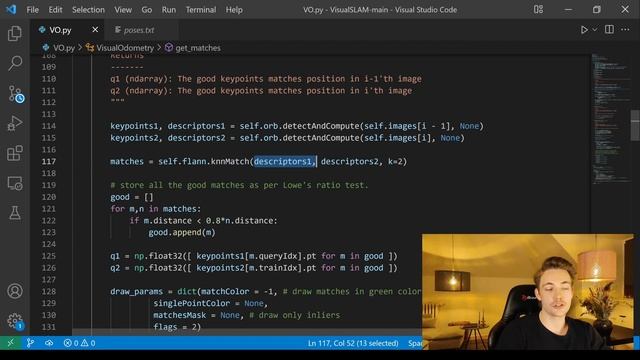Click 'keypoints2' at start of line 115
Viewport: 640px width, 360px height.
134,138
